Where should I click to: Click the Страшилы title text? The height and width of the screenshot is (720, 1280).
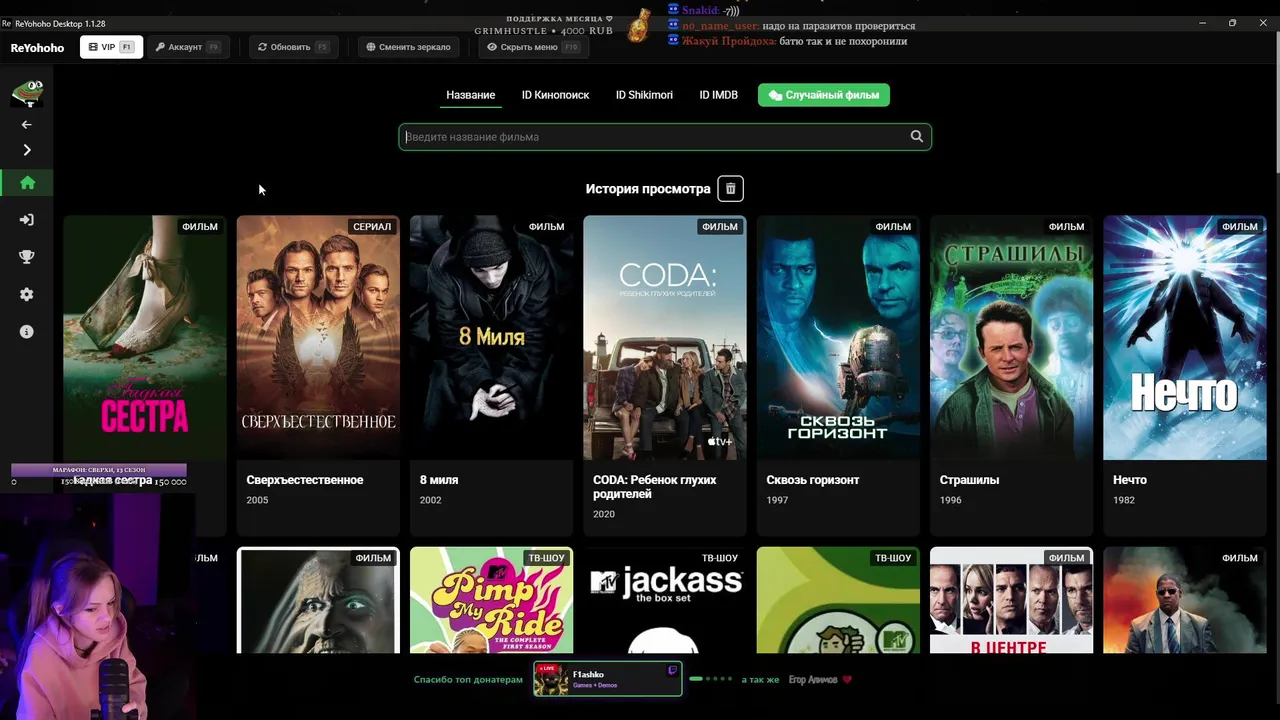click(x=969, y=480)
